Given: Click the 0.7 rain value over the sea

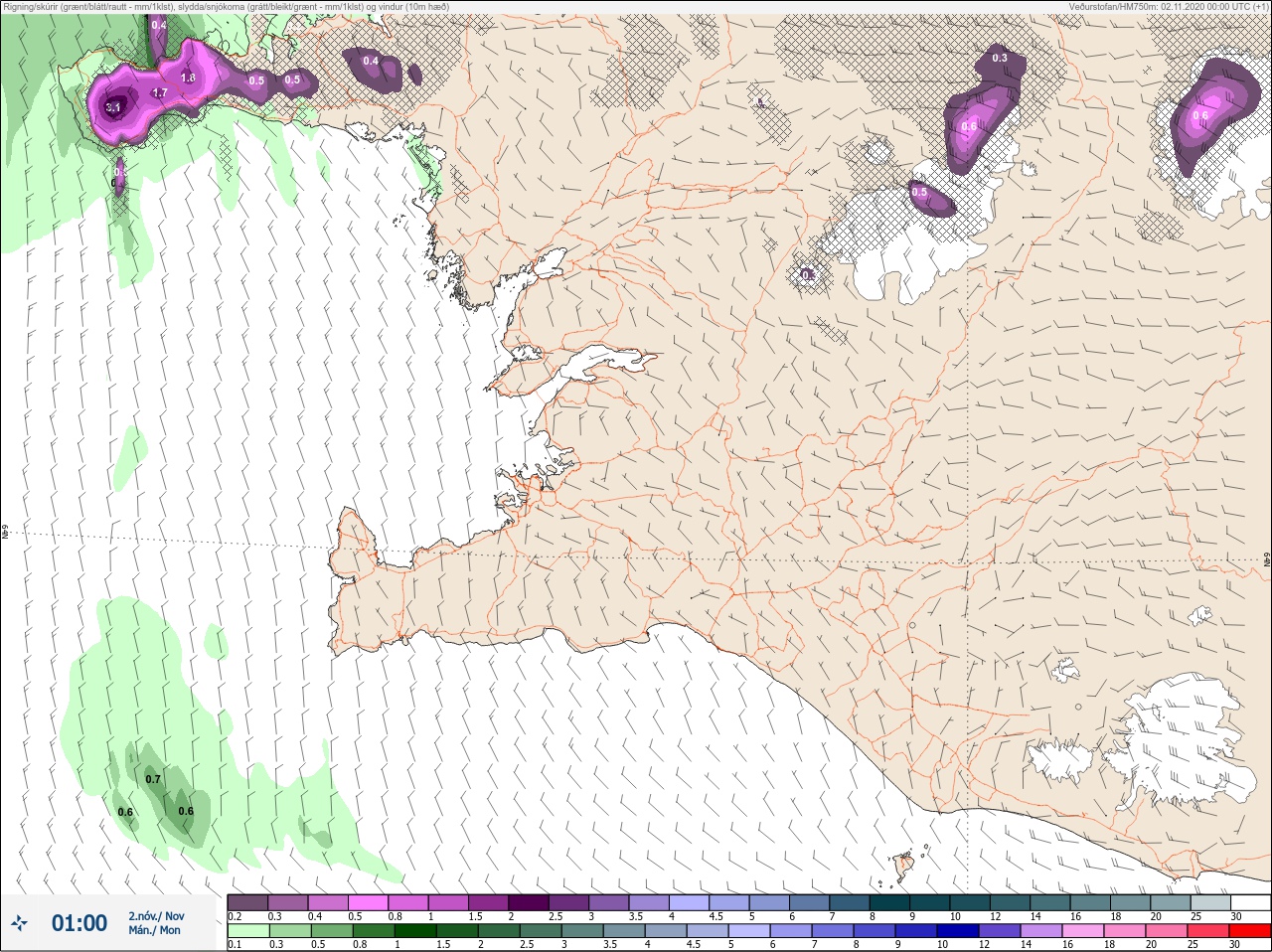Looking at the screenshot, I should tap(153, 779).
